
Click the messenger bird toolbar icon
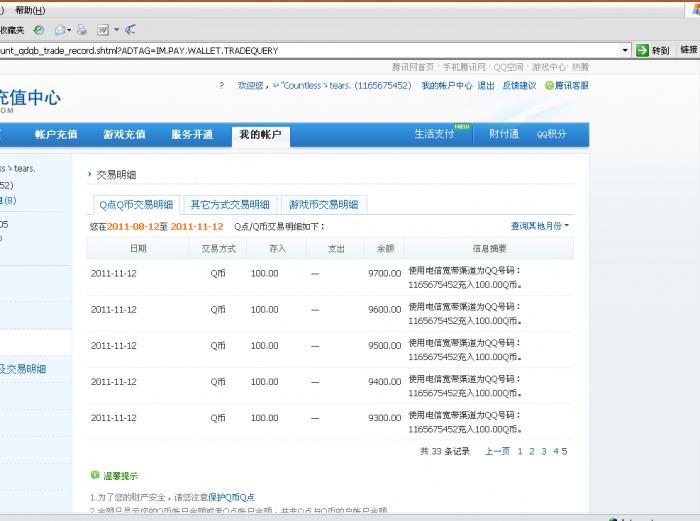pyautogui.click(x=130, y=30)
